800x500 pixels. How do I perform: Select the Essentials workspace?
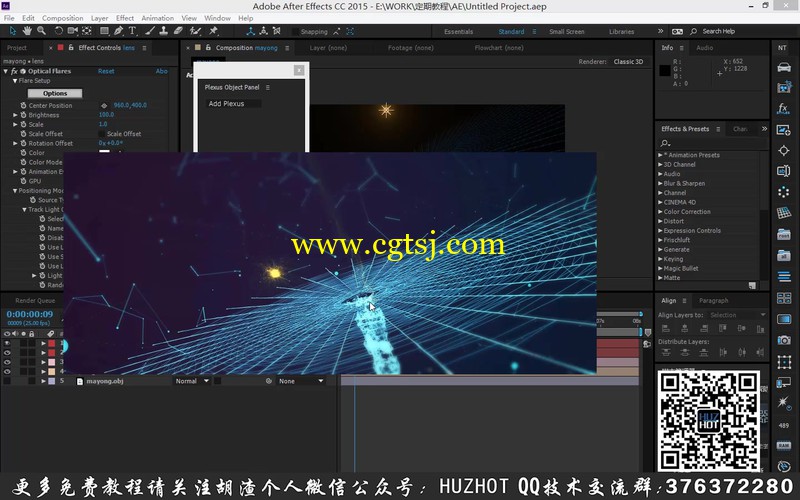coord(458,32)
